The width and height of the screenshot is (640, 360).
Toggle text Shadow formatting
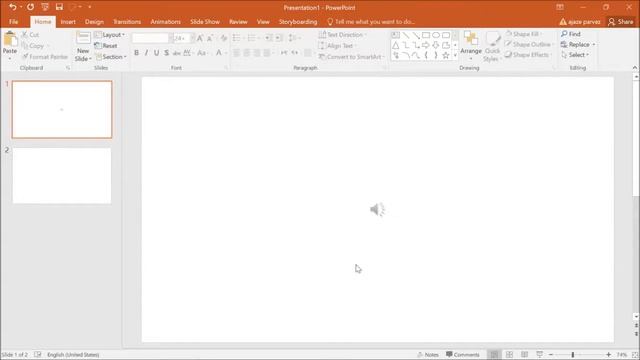(167, 53)
